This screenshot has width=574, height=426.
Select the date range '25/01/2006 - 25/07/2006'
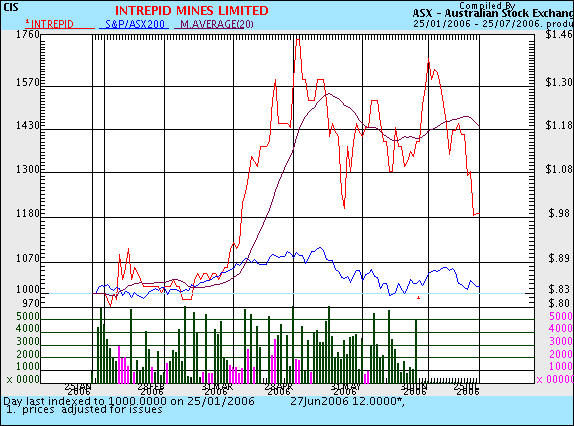coord(477,23)
